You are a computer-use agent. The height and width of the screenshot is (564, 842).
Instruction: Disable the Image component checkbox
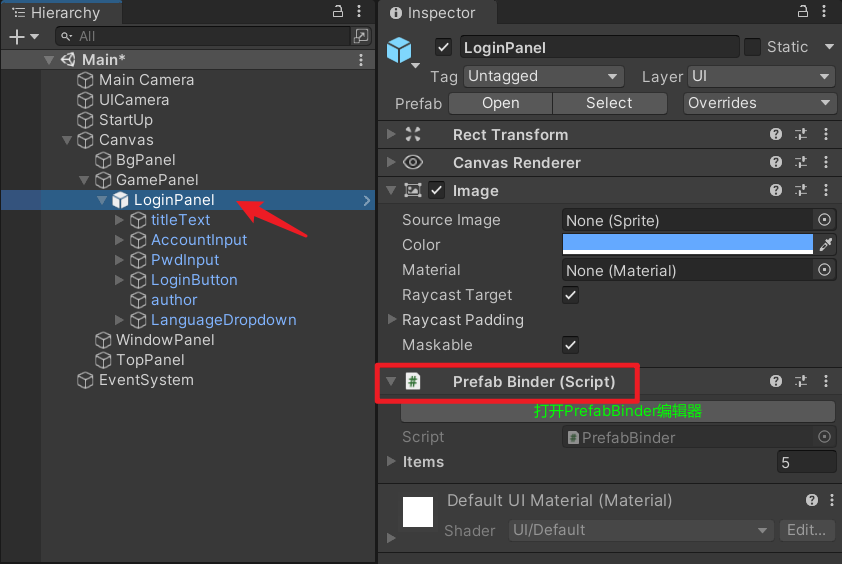click(x=437, y=190)
